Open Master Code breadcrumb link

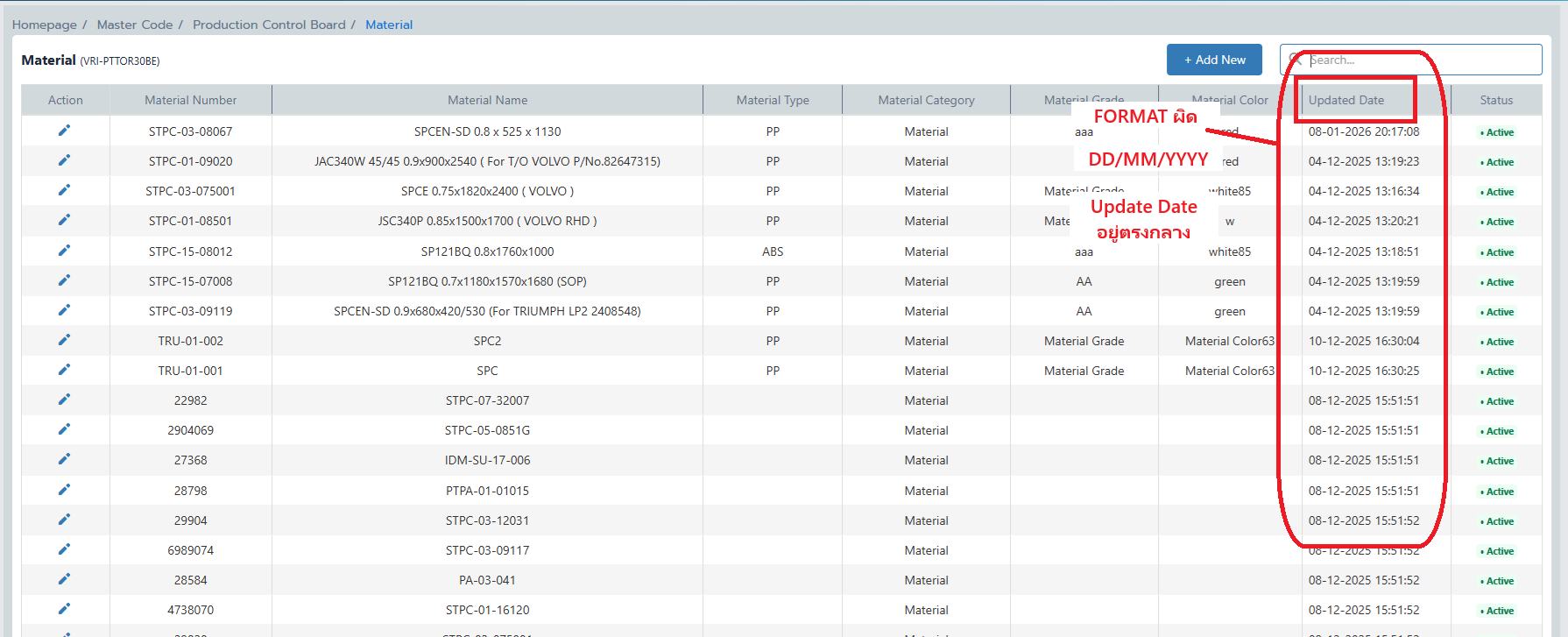(x=135, y=25)
